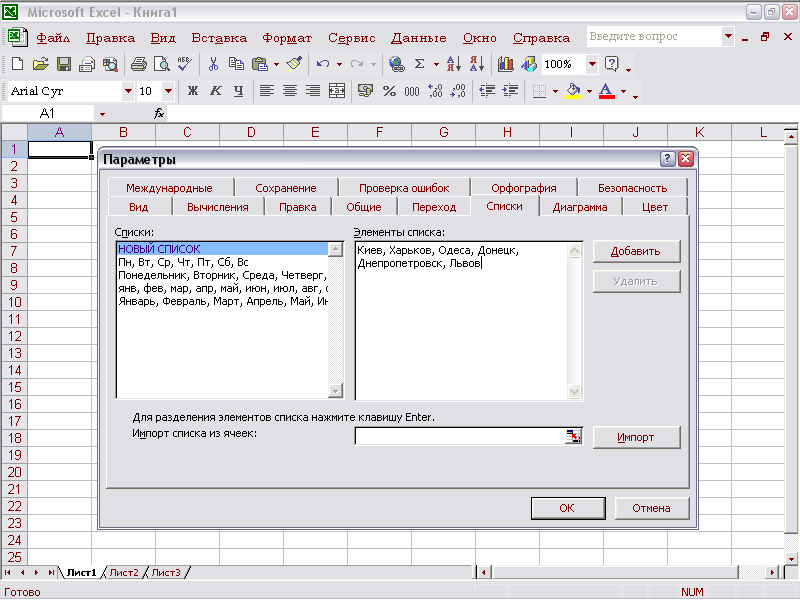The width and height of the screenshot is (800, 600).
Task: Open dialog help question-mark button
Action: (x=667, y=159)
